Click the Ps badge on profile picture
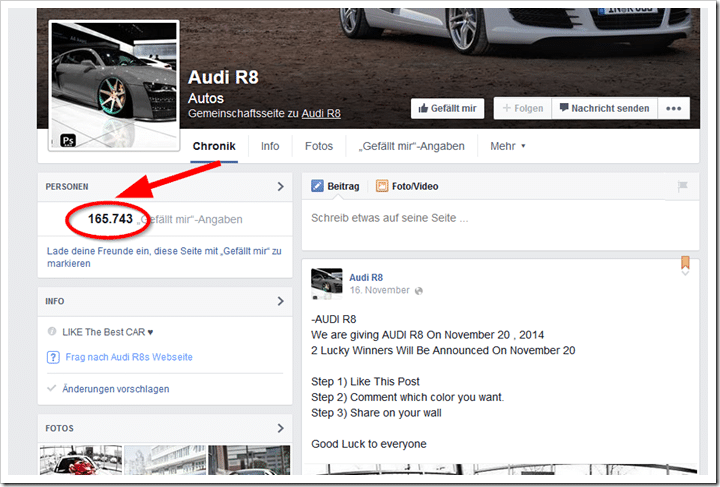 click(68, 140)
